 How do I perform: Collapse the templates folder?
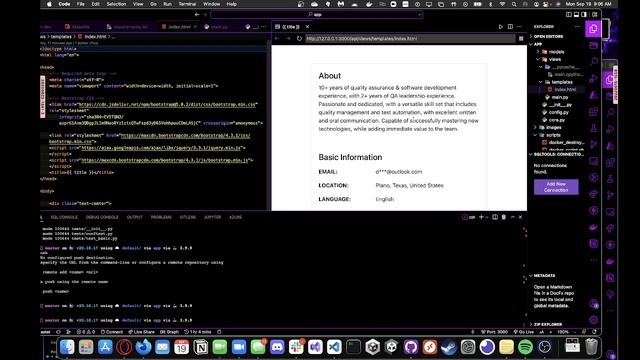(x=562, y=82)
